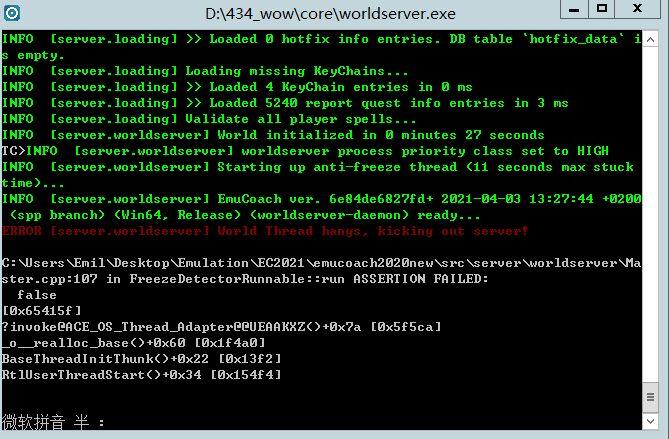669x439 pixels.
Task: Click the scrollbar up arrow
Action: [650, 40]
